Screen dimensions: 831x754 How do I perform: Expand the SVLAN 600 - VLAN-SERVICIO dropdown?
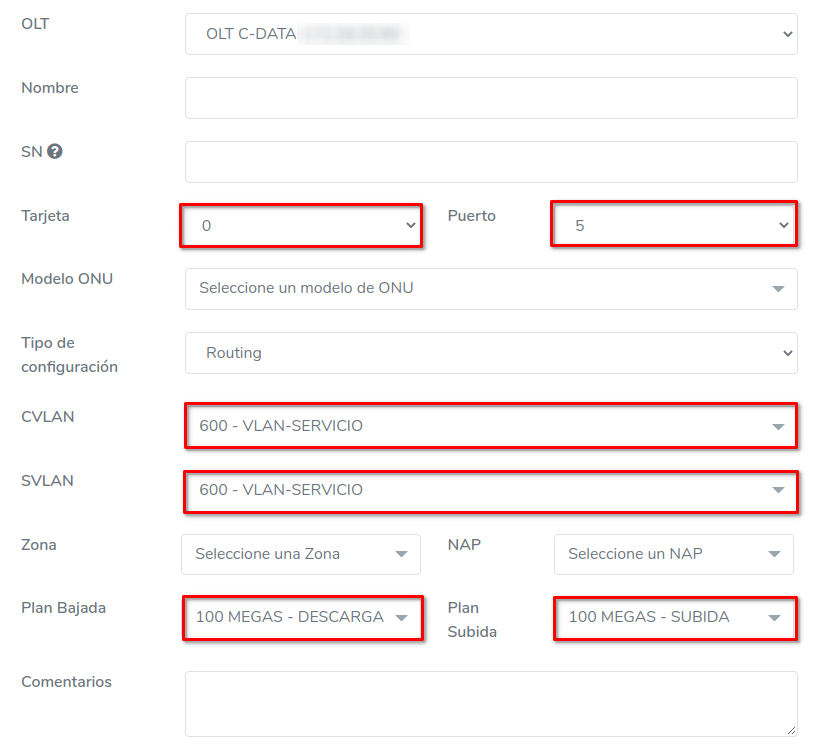(490, 490)
